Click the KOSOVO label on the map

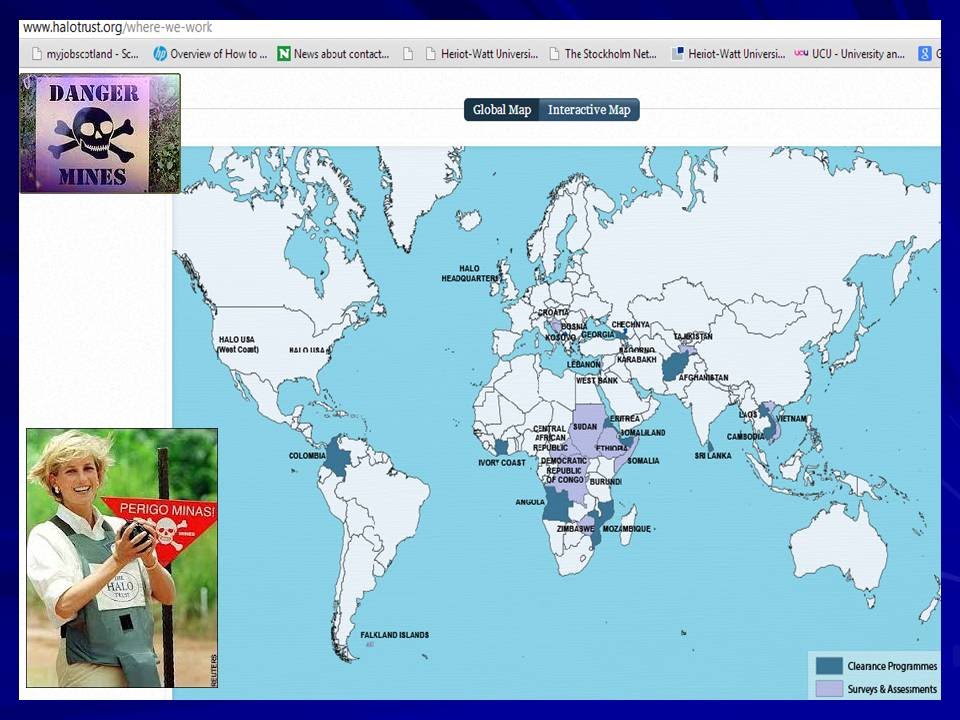tap(560, 337)
